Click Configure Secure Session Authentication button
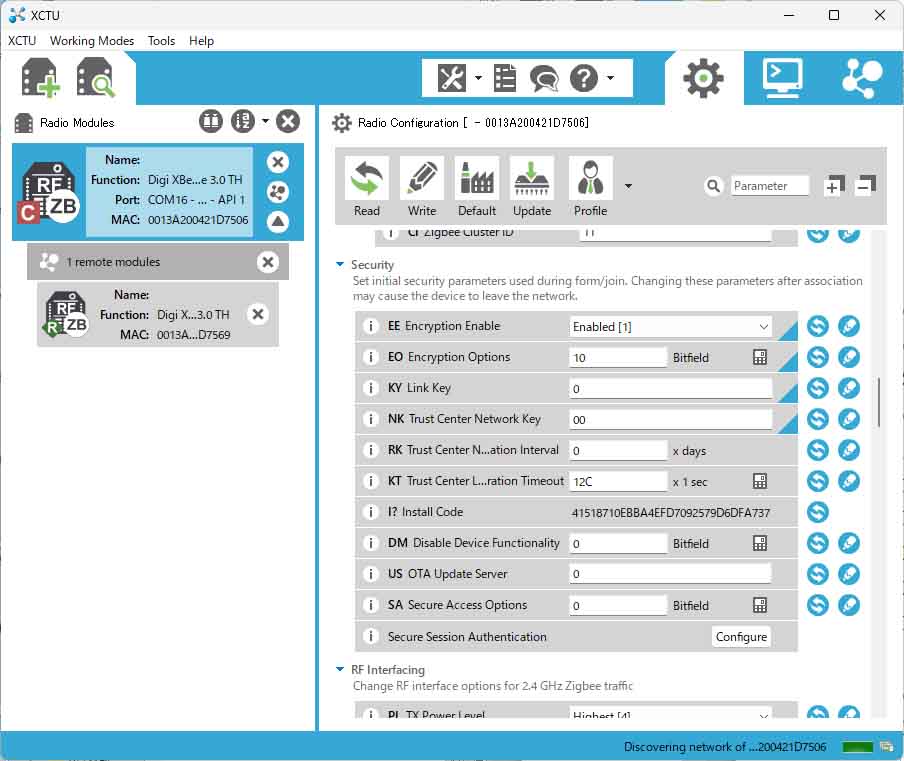This screenshot has height=761, width=904. click(741, 637)
